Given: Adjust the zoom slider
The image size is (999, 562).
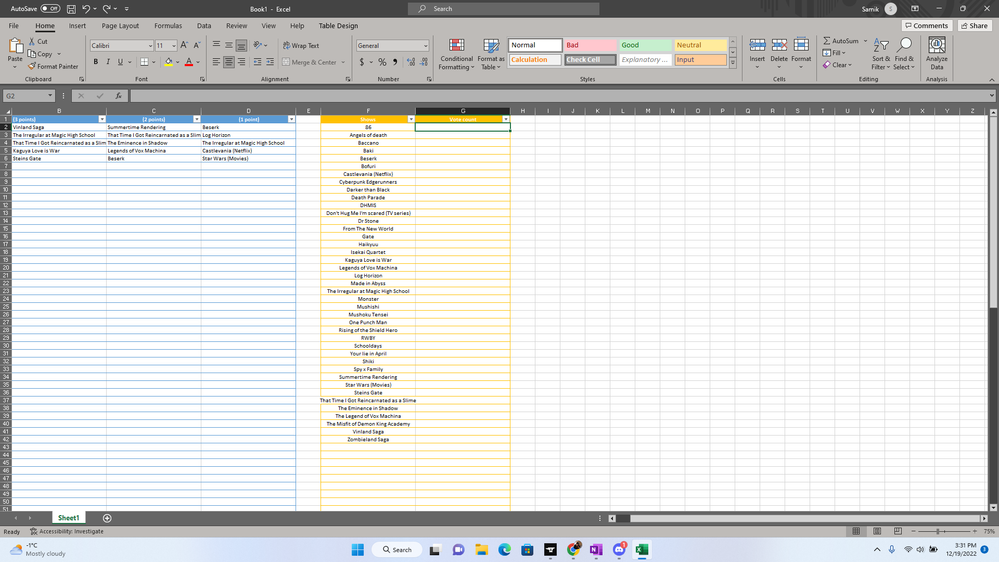Looking at the screenshot, I should (x=938, y=531).
